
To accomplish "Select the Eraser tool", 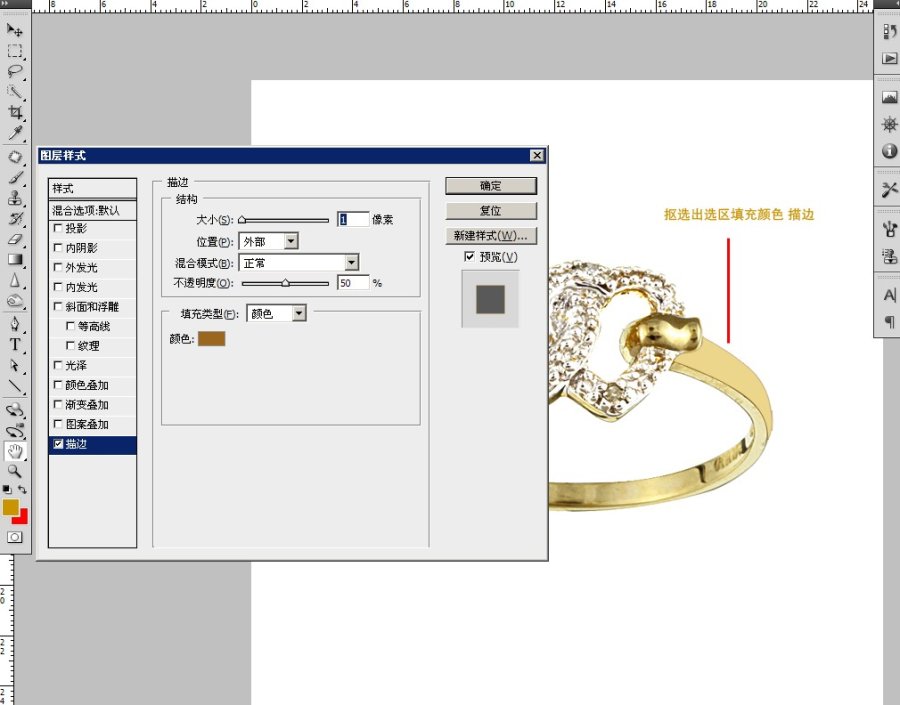I will click(15, 239).
